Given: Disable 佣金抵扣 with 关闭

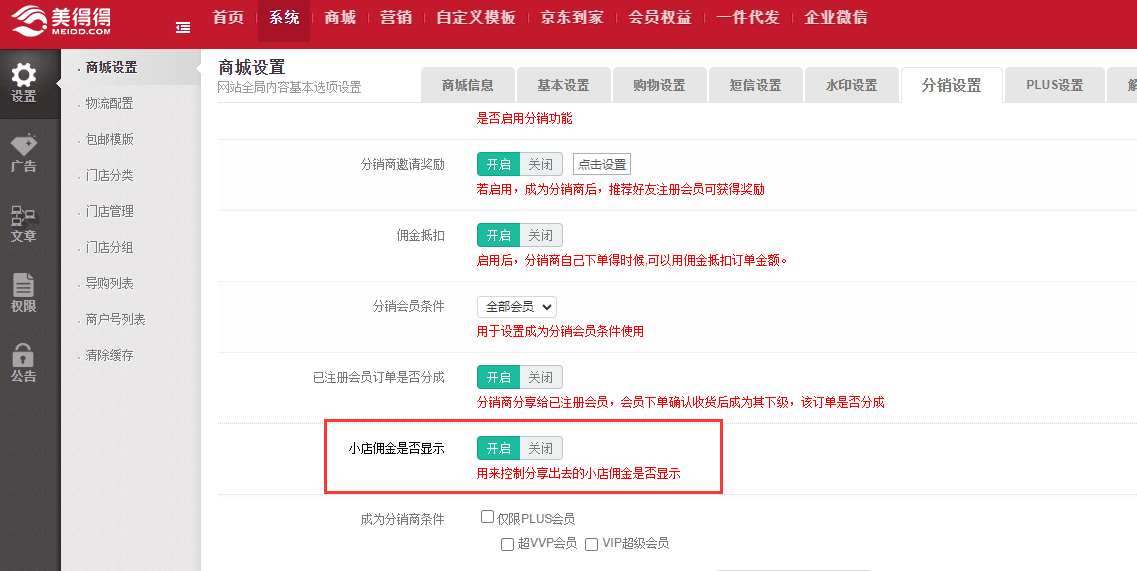Looking at the screenshot, I should pyautogui.click(x=541, y=235).
